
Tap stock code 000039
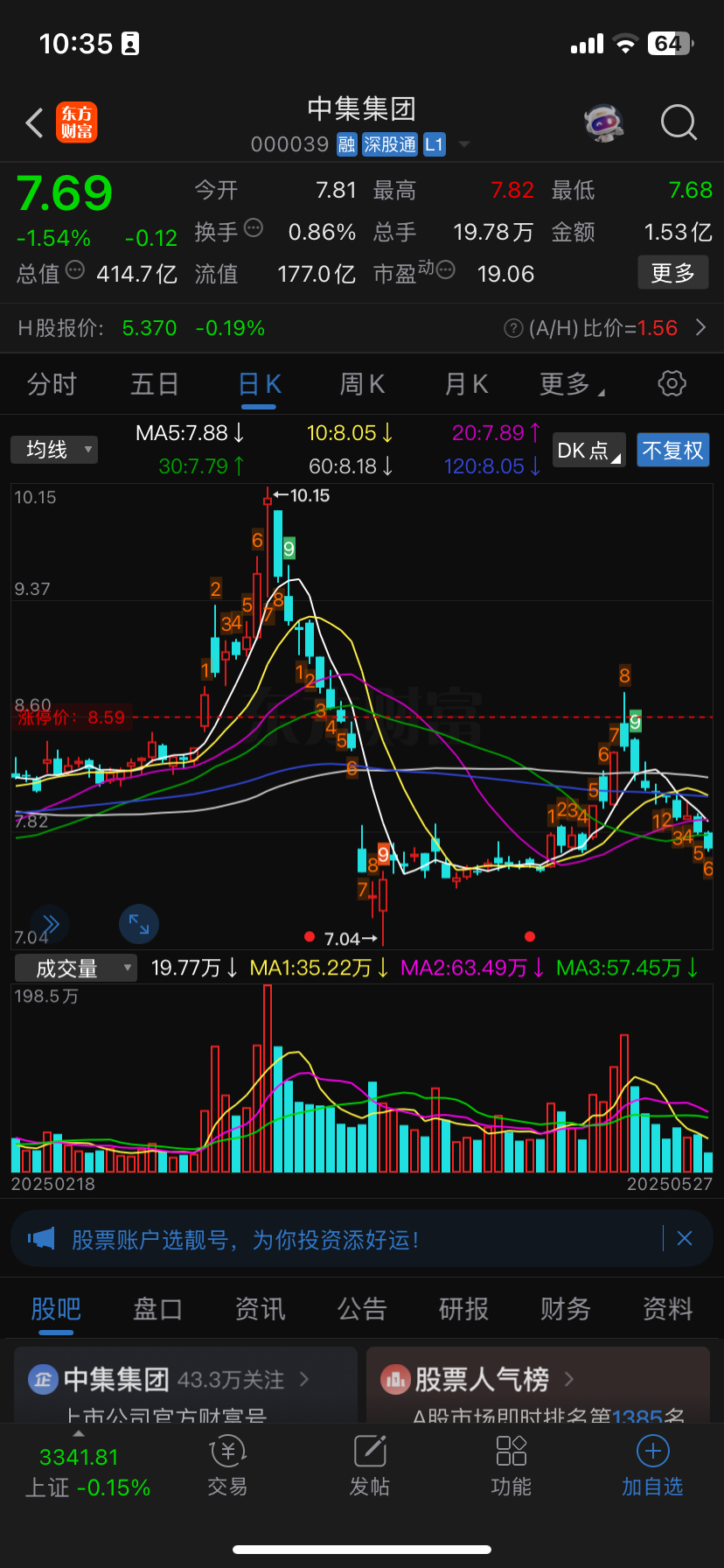point(289,144)
